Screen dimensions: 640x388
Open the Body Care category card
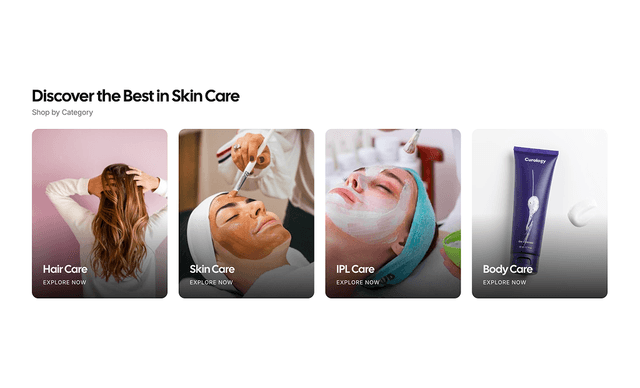coord(540,213)
